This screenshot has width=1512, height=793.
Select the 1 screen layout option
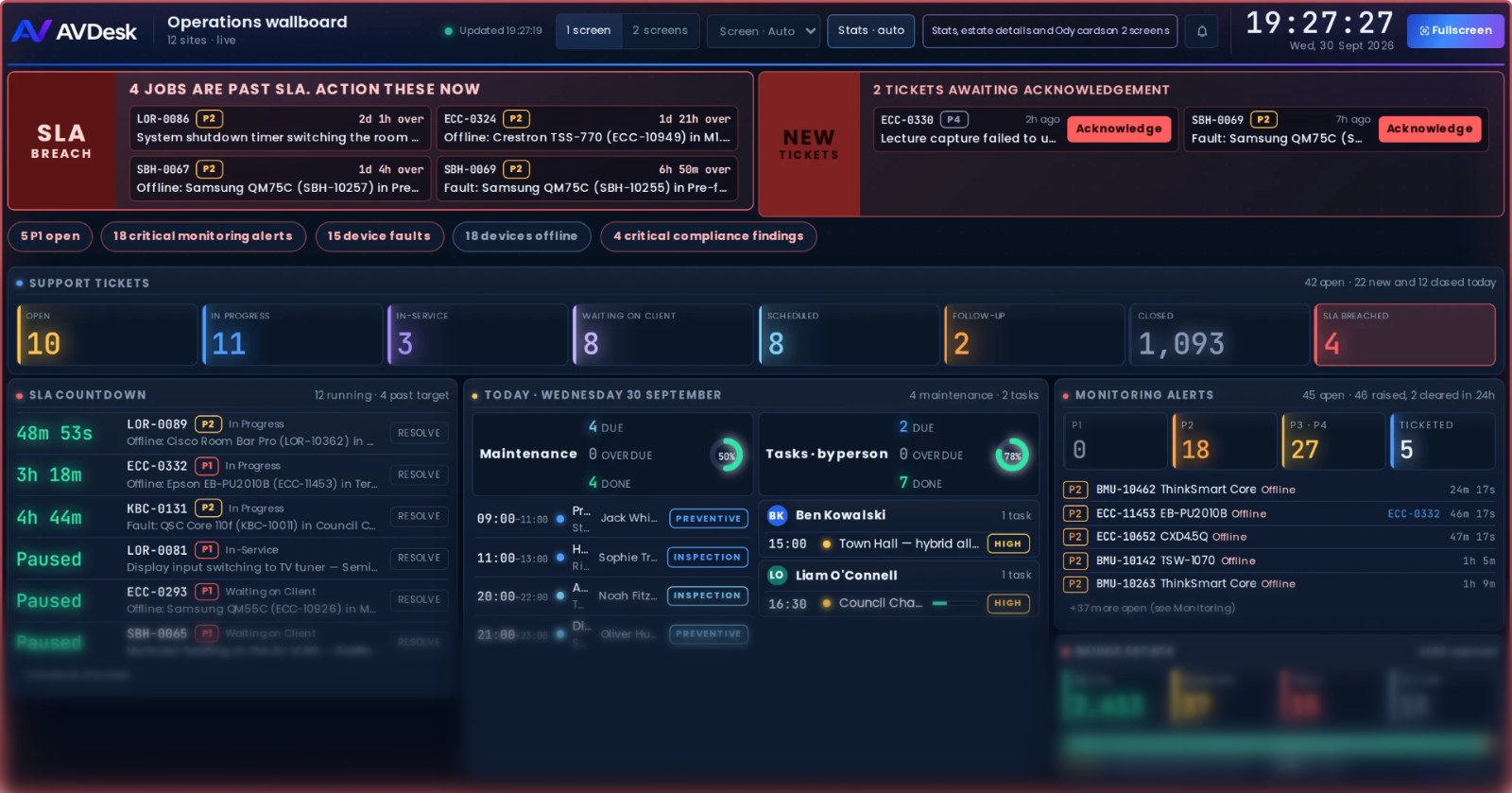point(588,31)
